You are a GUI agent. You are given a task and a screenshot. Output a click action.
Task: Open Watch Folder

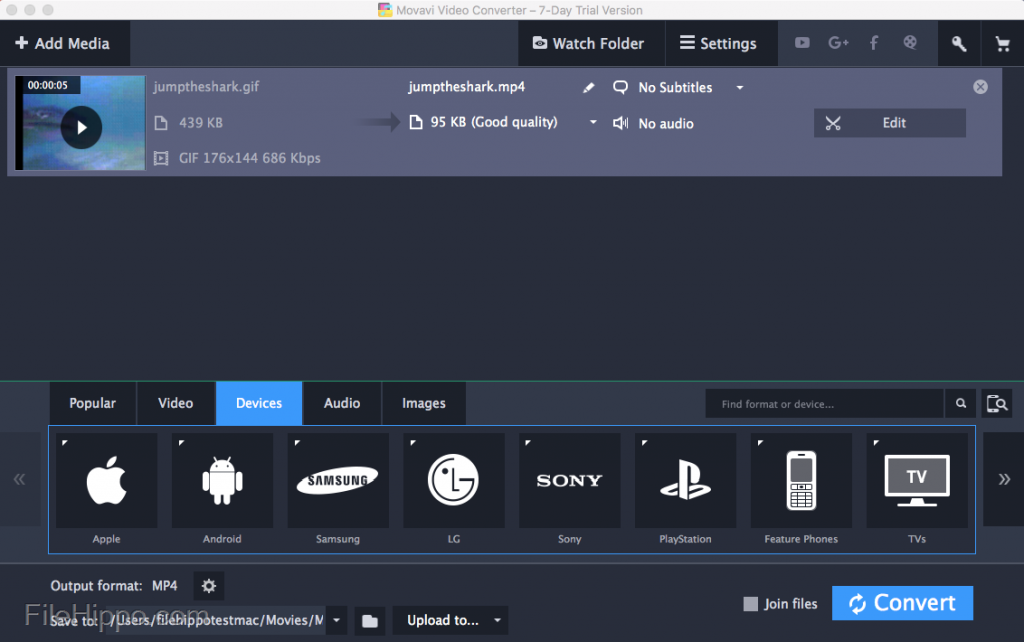point(590,44)
